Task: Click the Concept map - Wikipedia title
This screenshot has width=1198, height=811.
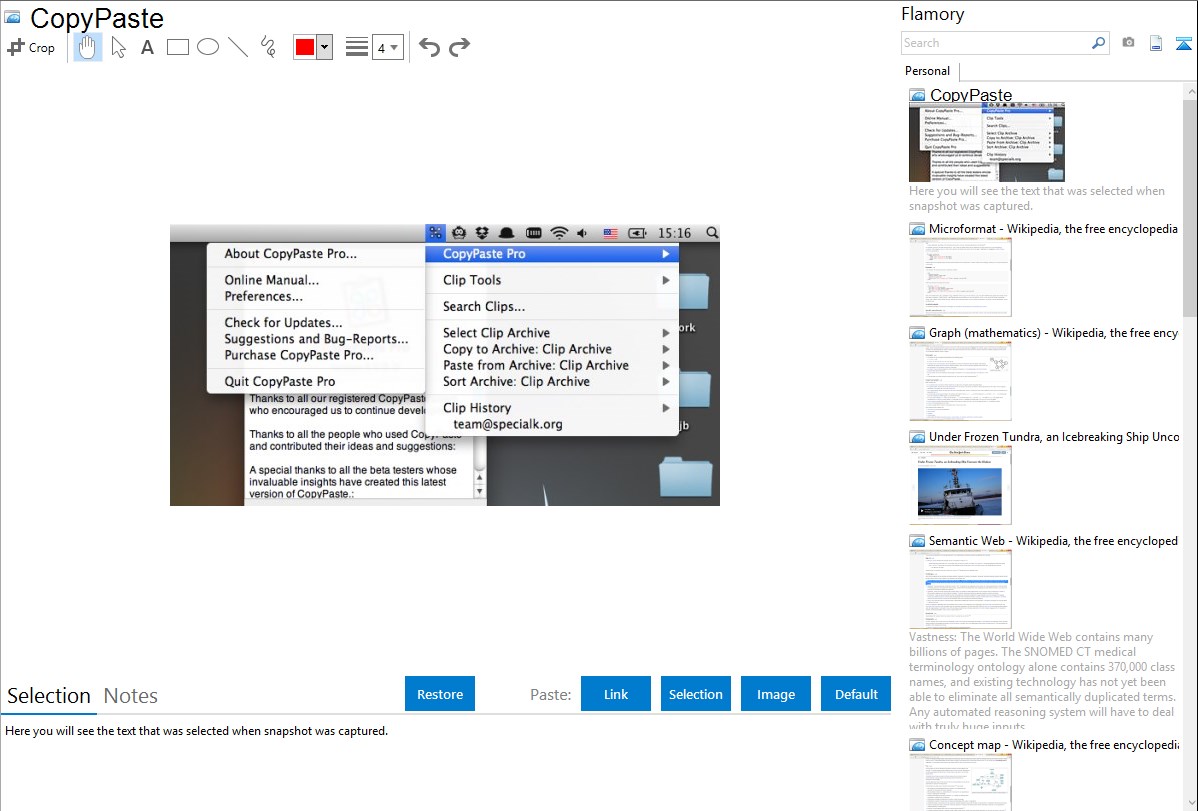Action: [x=1053, y=744]
